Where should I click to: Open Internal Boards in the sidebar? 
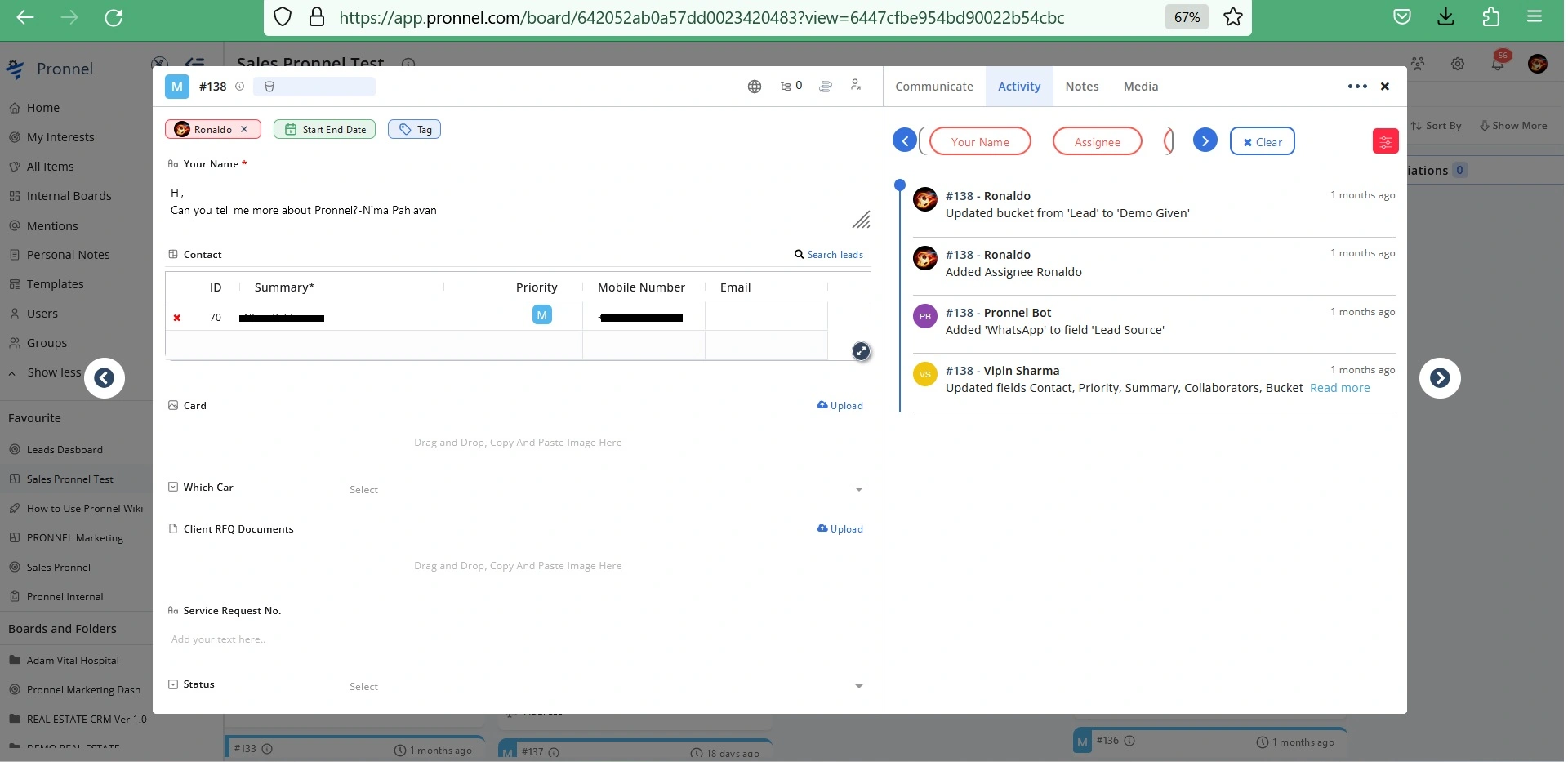tap(69, 196)
